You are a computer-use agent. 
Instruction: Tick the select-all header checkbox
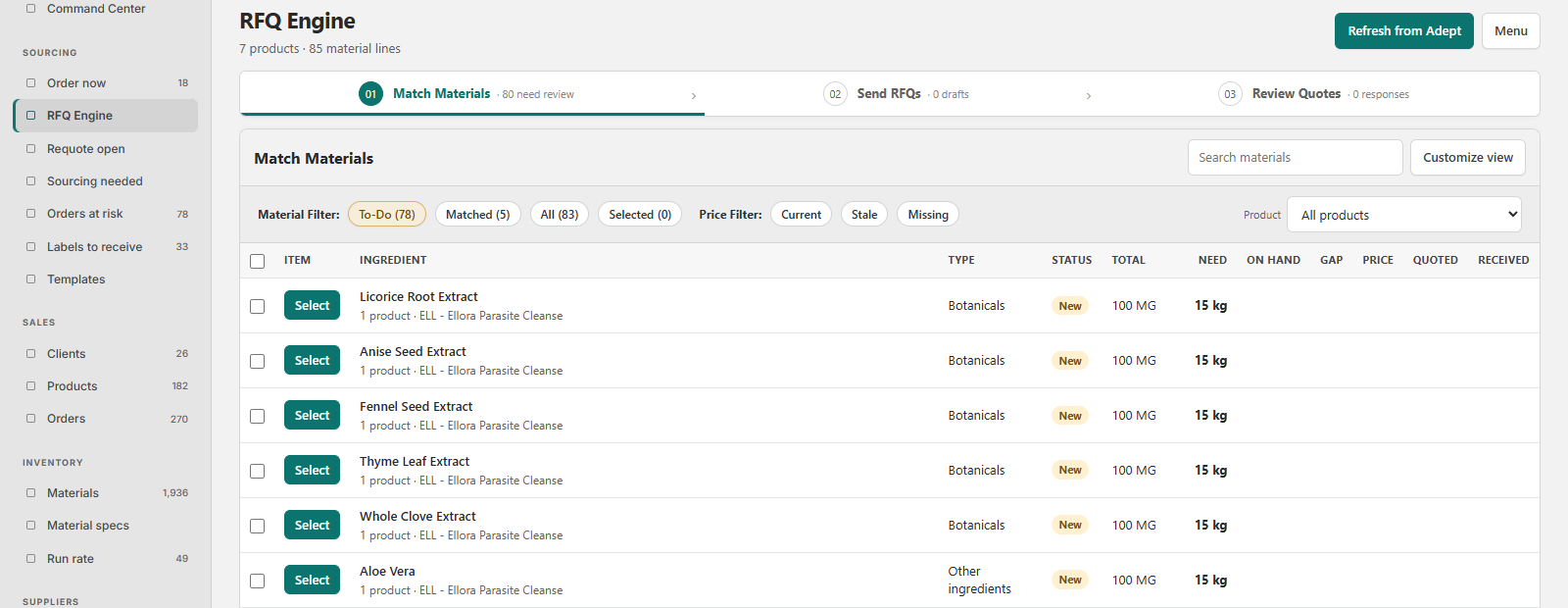[257, 261]
